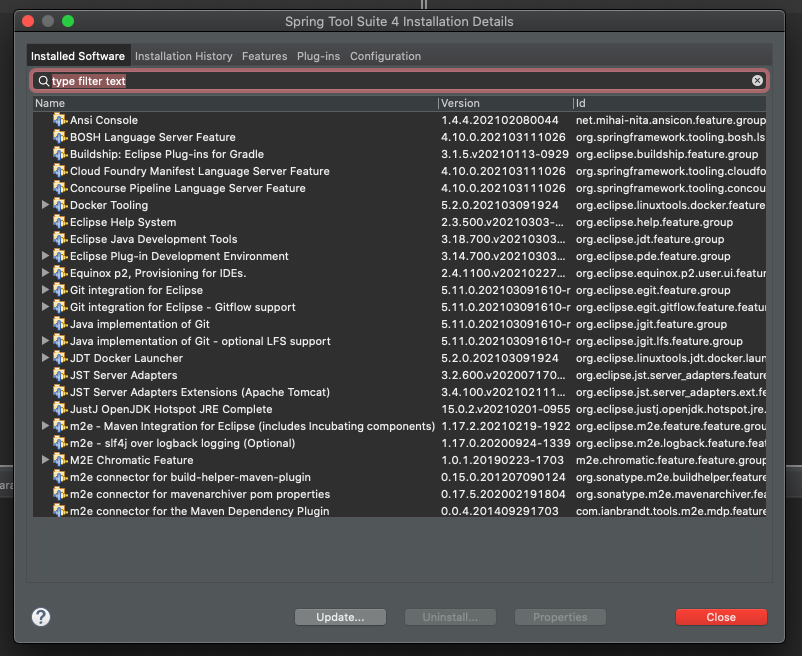
Task: Open the Configuration tab
Action: (x=385, y=56)
